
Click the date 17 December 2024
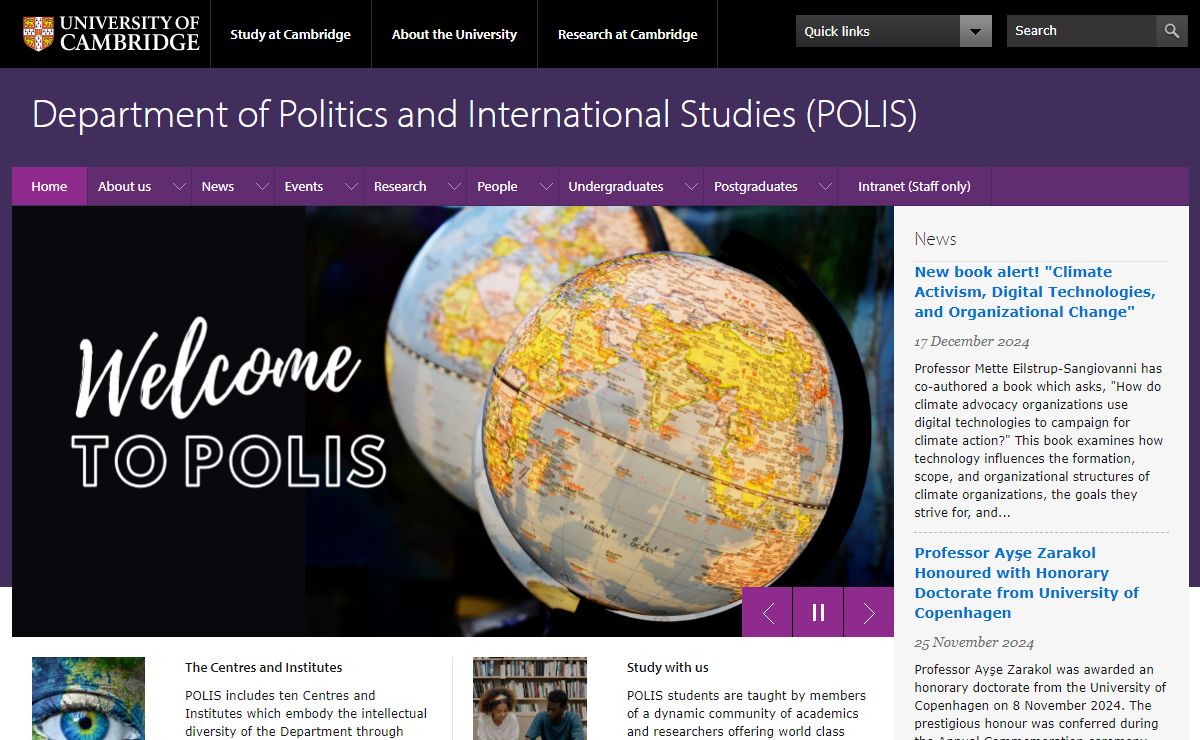click(972, 342)
